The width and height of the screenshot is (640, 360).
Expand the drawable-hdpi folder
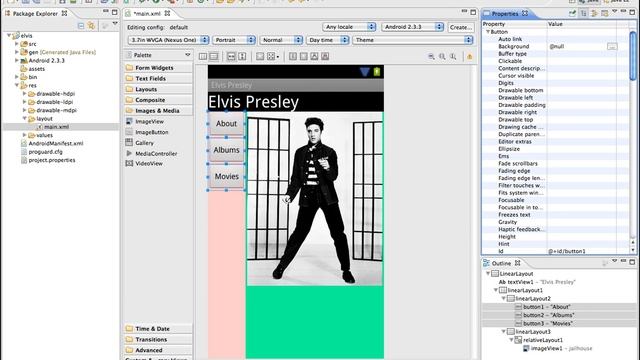pyautogui.click(x=24, y=93)
